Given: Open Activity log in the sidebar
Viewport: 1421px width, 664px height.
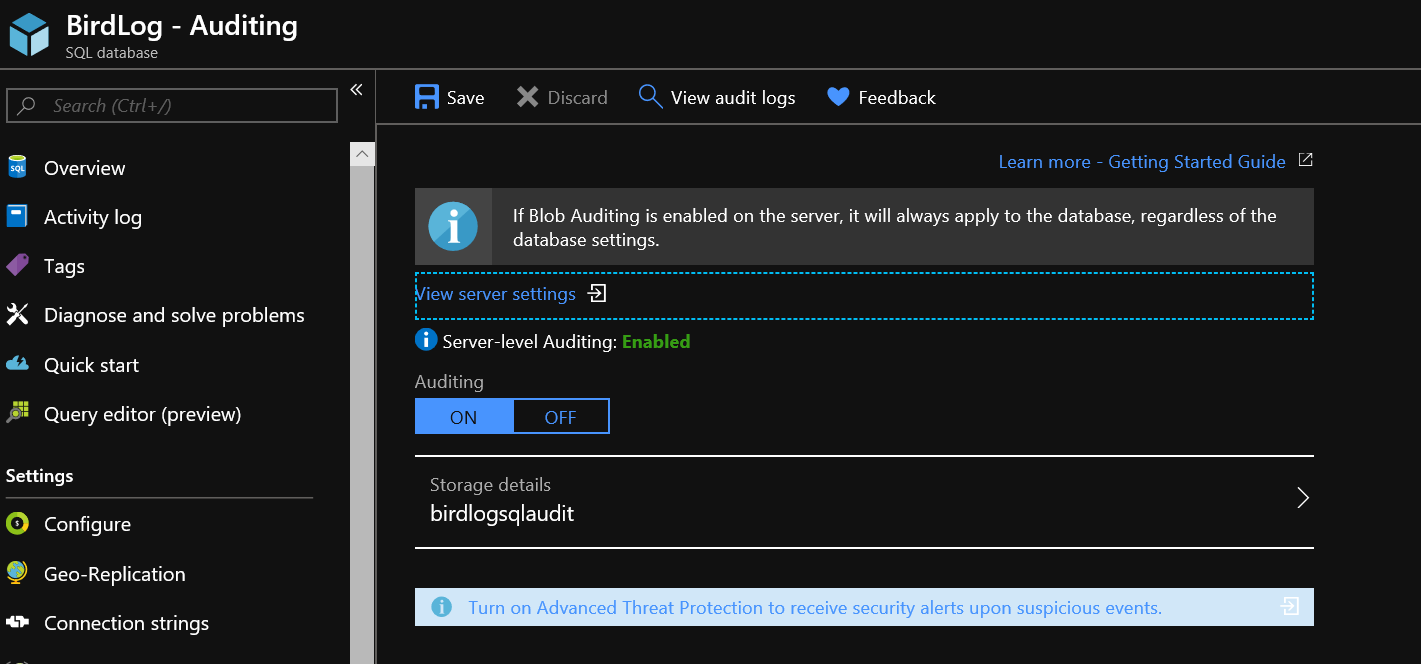Looking at the screenshot, I should click(93, 217).
